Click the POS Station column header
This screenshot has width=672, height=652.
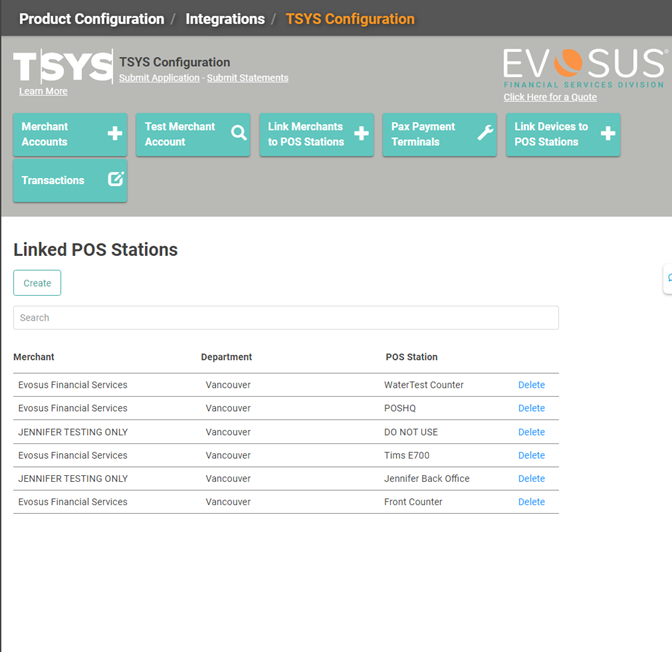tap(411, 357)
